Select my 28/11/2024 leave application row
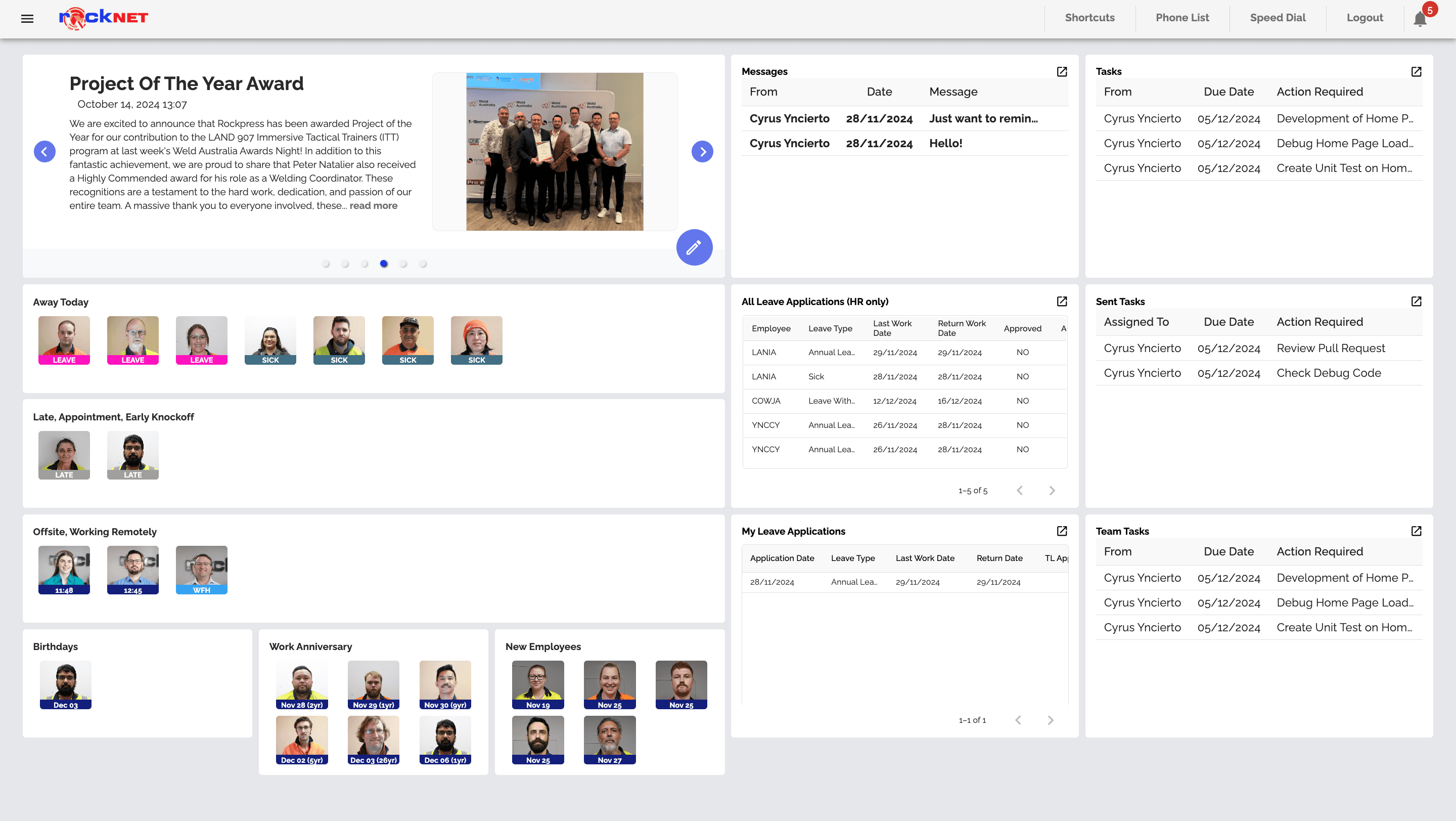 [904, 582]
